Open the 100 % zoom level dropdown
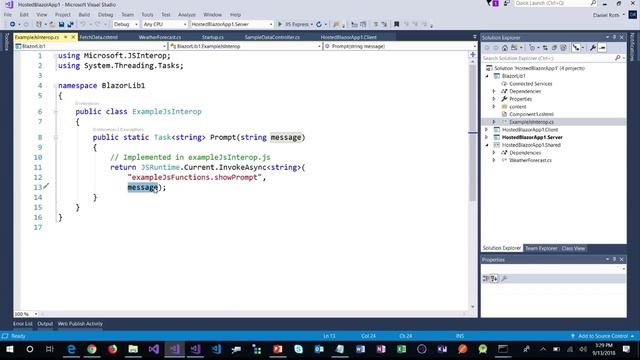This screenshot has height=360, width=640. point(26,314)
